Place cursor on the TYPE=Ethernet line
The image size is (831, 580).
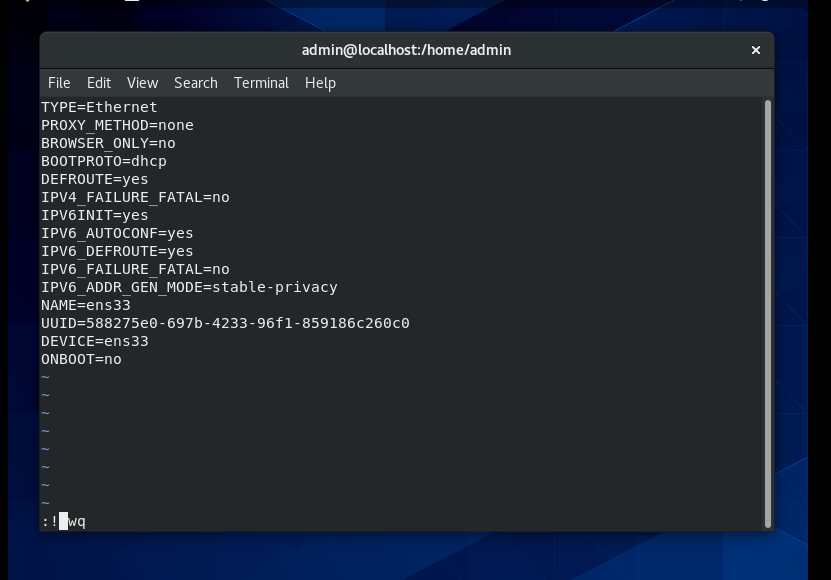click(98, 107)
